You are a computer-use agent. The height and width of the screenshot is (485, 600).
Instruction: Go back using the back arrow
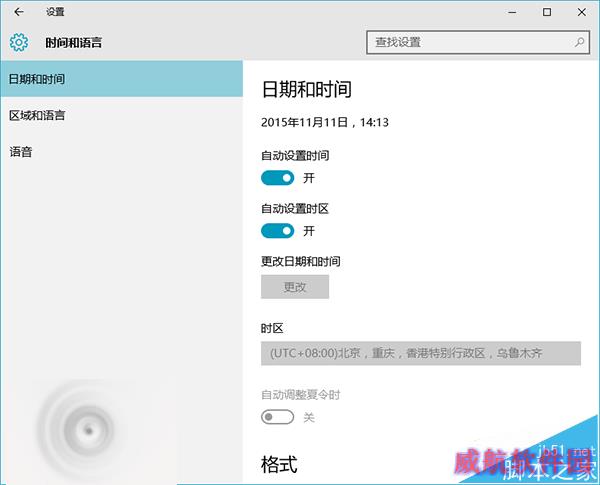coord(18,12)
